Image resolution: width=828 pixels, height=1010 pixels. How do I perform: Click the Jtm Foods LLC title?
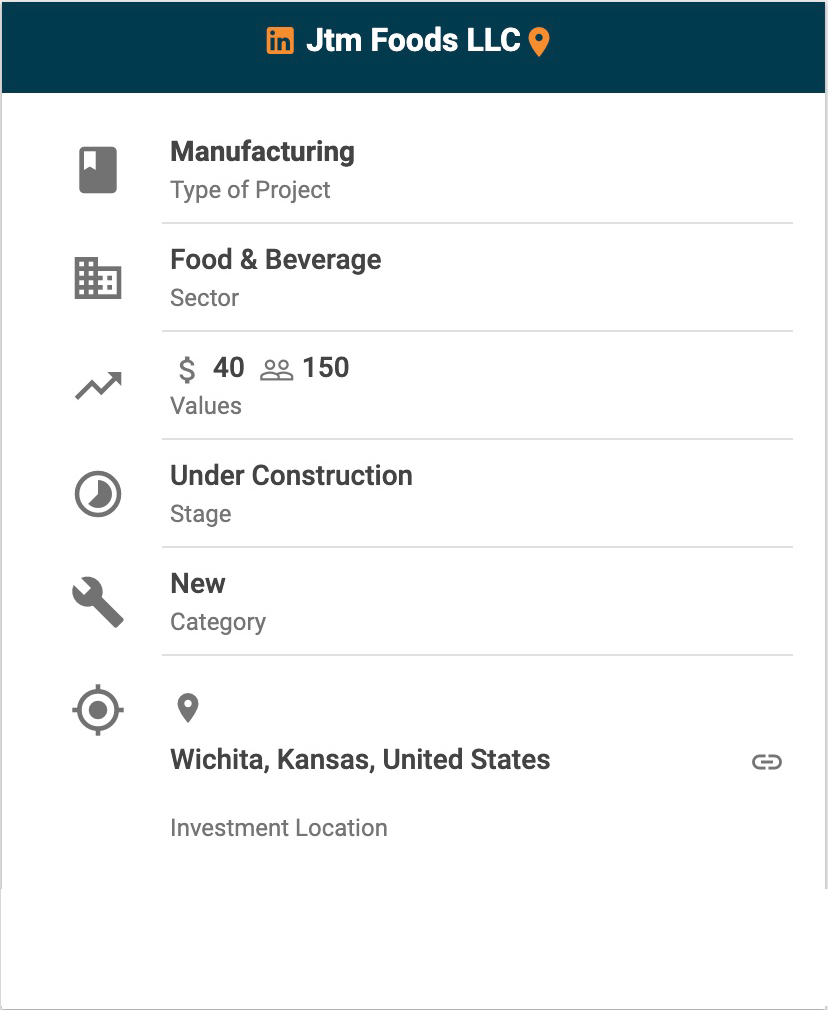(x=413, y=40)
